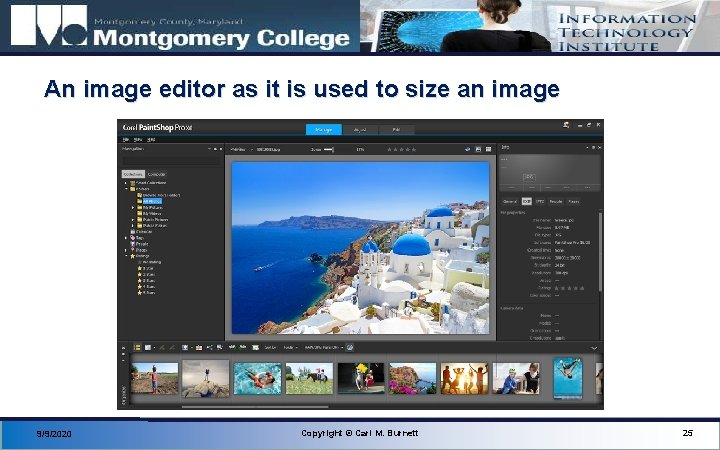Switch to the Manage workspace tab
Screen dimensions: 720x450
tap(324, 129)
